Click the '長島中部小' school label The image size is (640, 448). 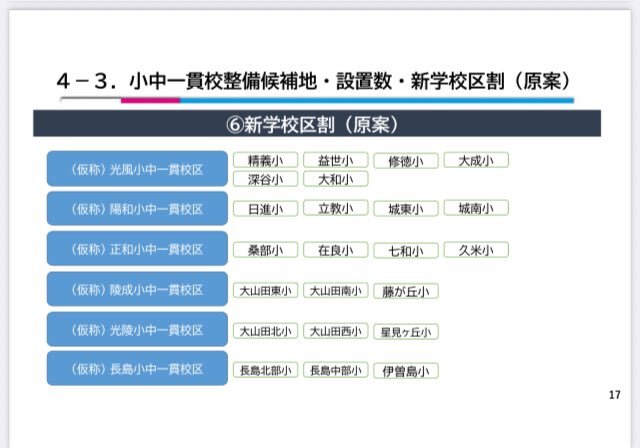[336, 370]
